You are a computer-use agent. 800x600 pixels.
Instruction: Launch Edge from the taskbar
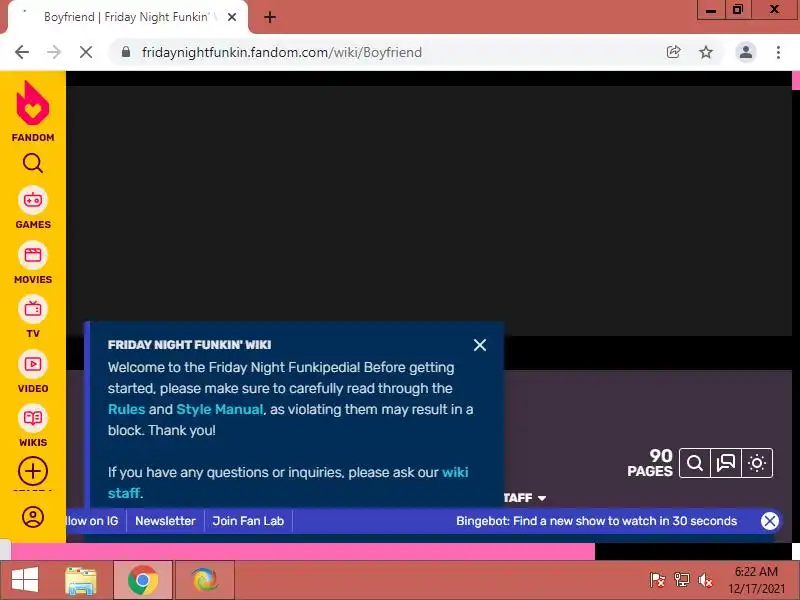205,580
